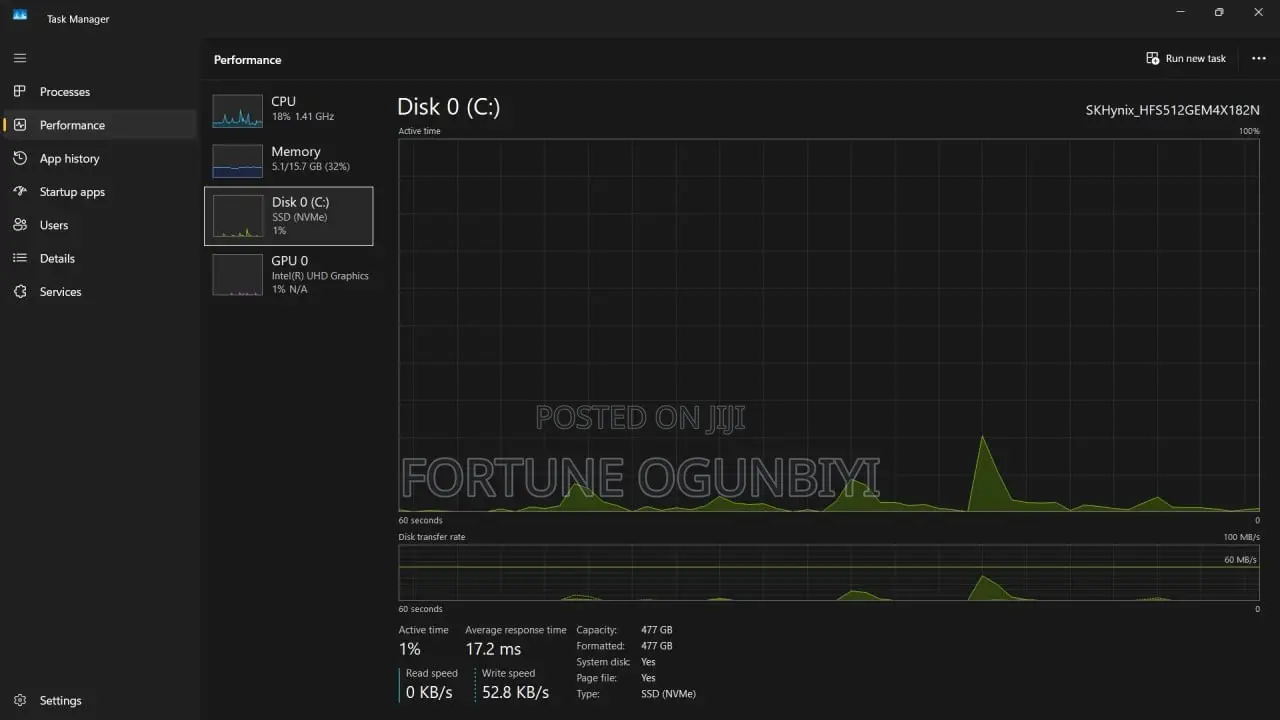Click the Details list icon
1280x720 pixels.
20,258
